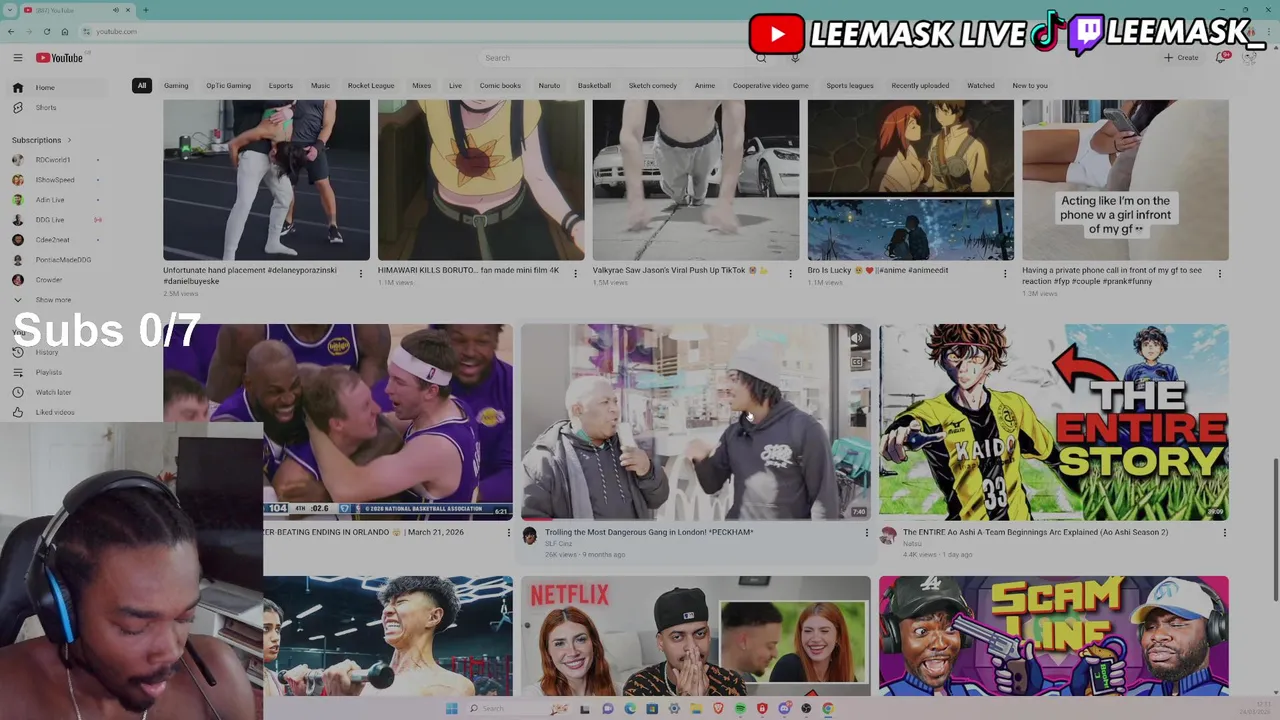Open THE ENTIRE STORY Ao Ashi thumbnail

1054,421
